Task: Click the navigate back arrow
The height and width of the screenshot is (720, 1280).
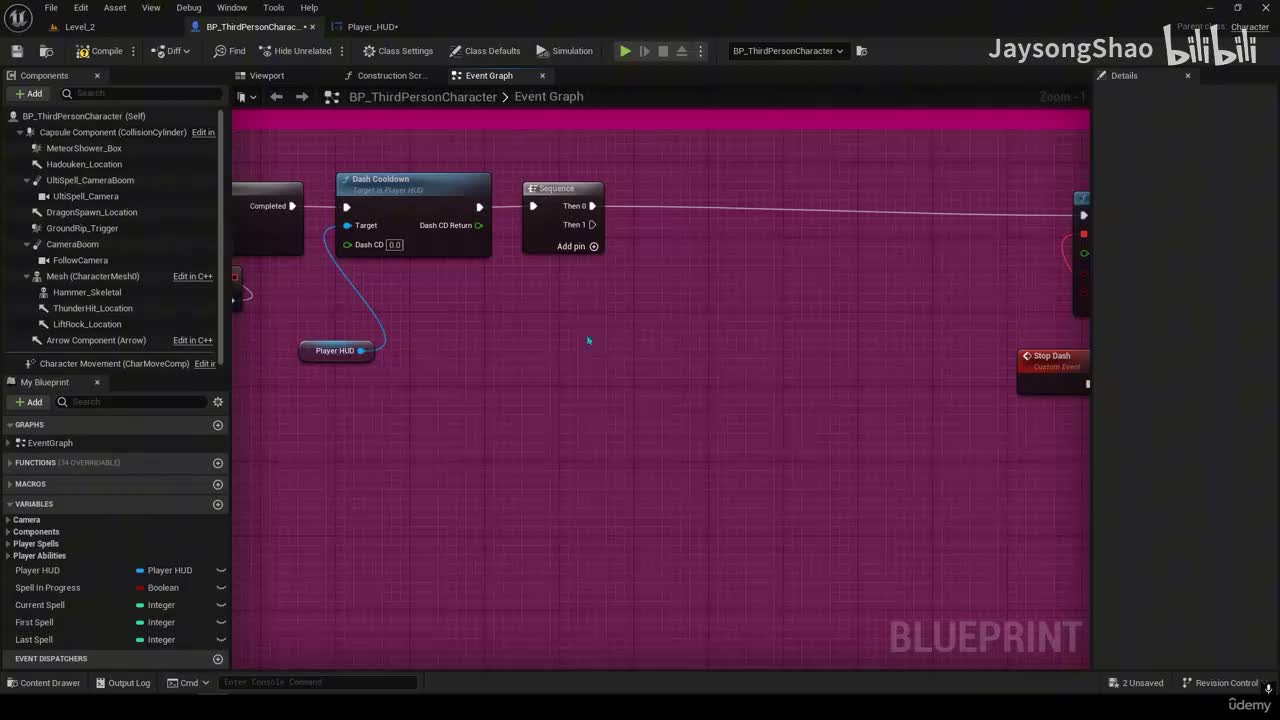Action: [x=276, y=97]
